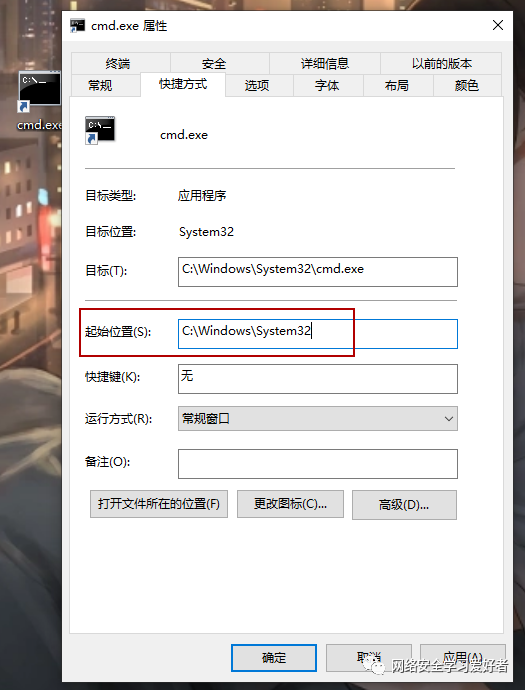Click the 打开文件所在的位置 button
Screen dimensions: 525x690
(x=159, y=504)
